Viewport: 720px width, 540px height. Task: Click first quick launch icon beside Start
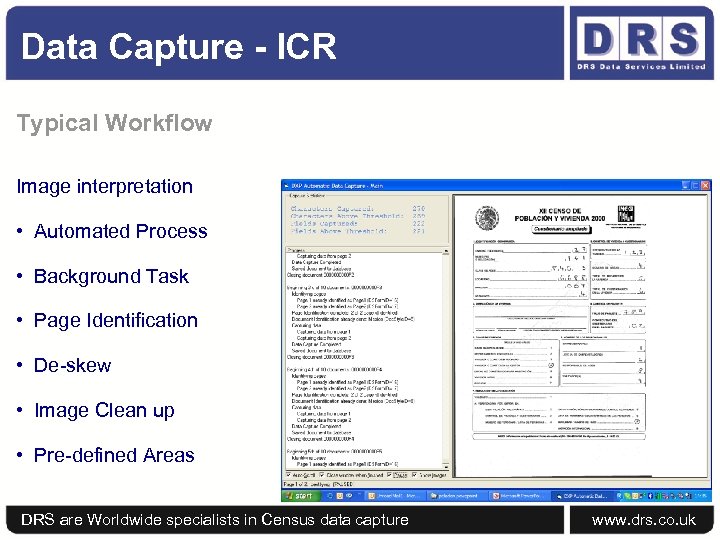(330, 496)
